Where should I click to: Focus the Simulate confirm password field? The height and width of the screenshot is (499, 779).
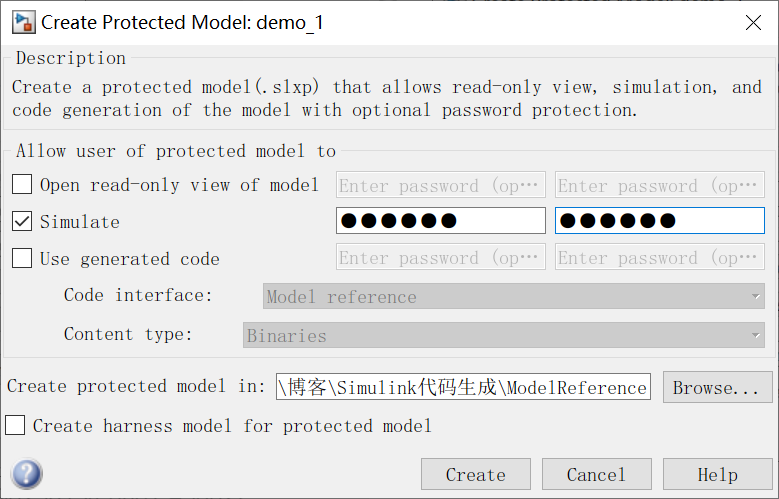tap(659, 221)
